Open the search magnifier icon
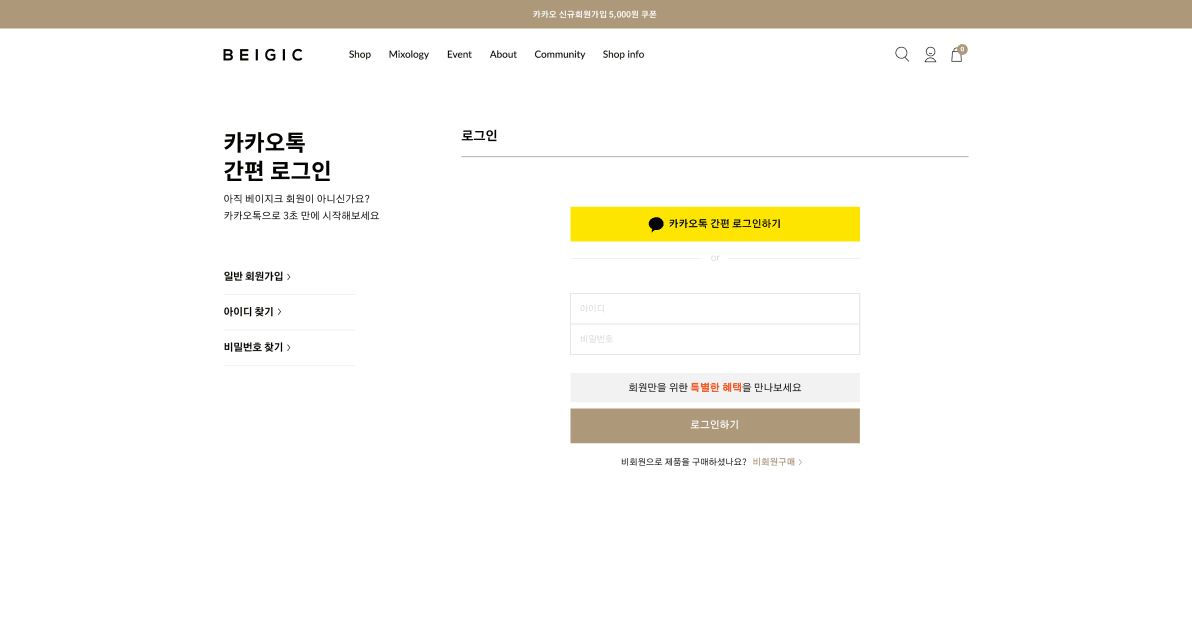The height and width of the screenshot is (640, 1192). coord(902,54)
